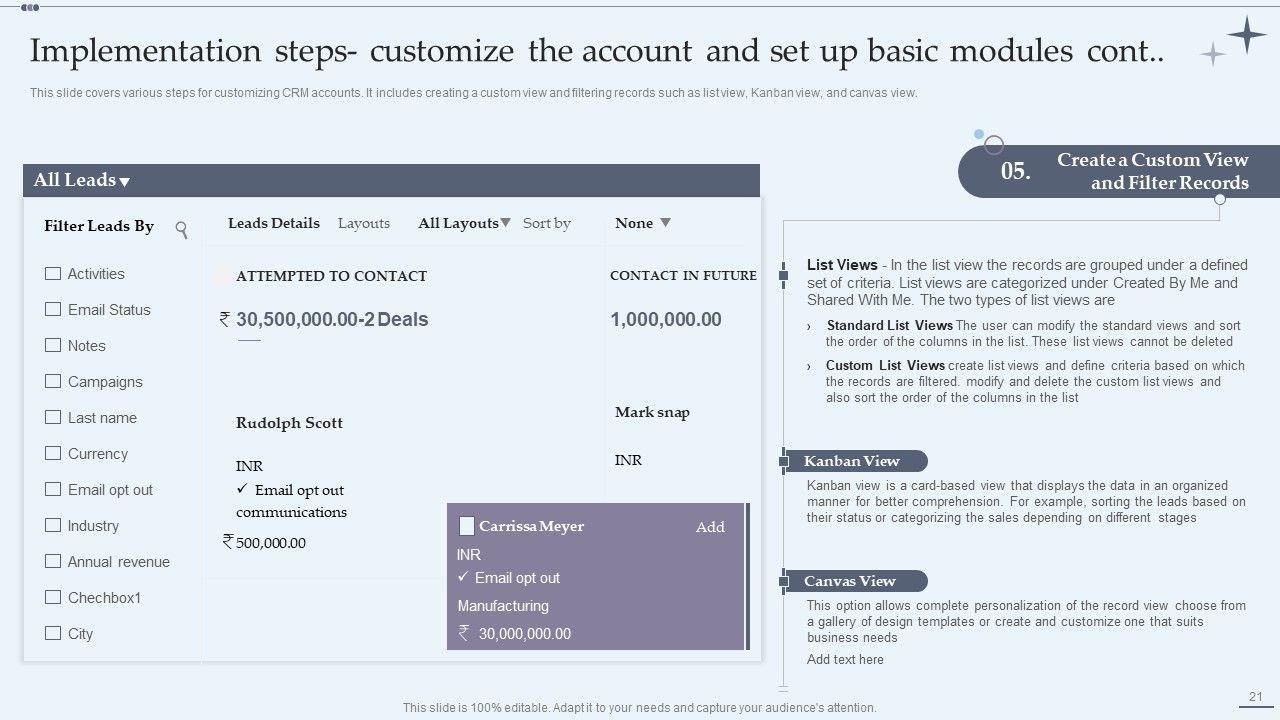Click the timeline marker beside Kanban View
The width and height of the screenshot is (1280, 720).
pos(784,461)
